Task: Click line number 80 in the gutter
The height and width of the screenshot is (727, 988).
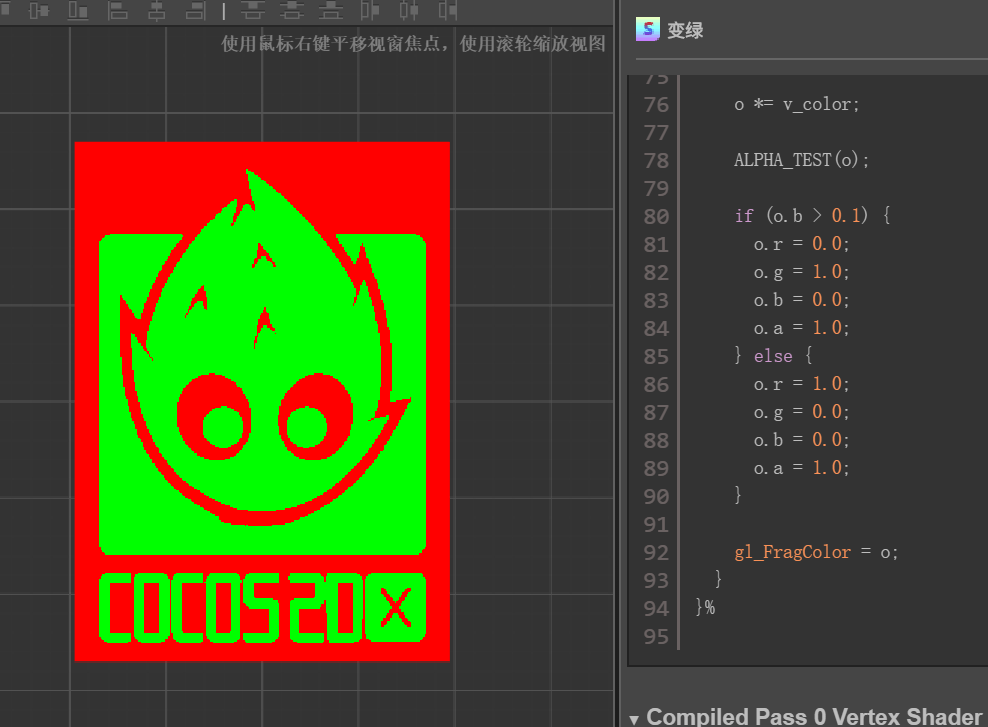Action: coord(656,217)
